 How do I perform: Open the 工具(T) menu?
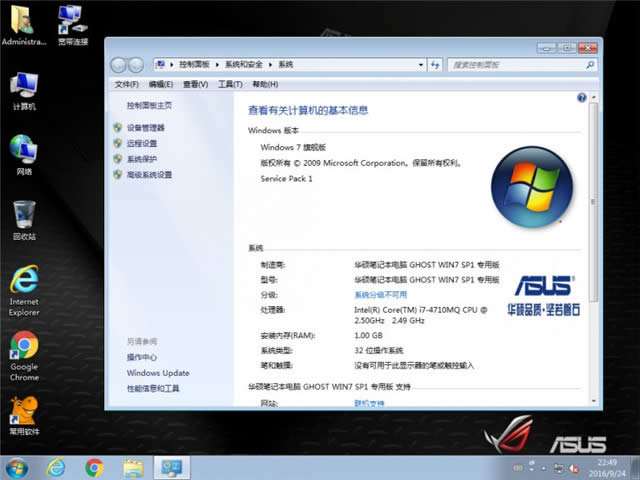pos(230,84)
